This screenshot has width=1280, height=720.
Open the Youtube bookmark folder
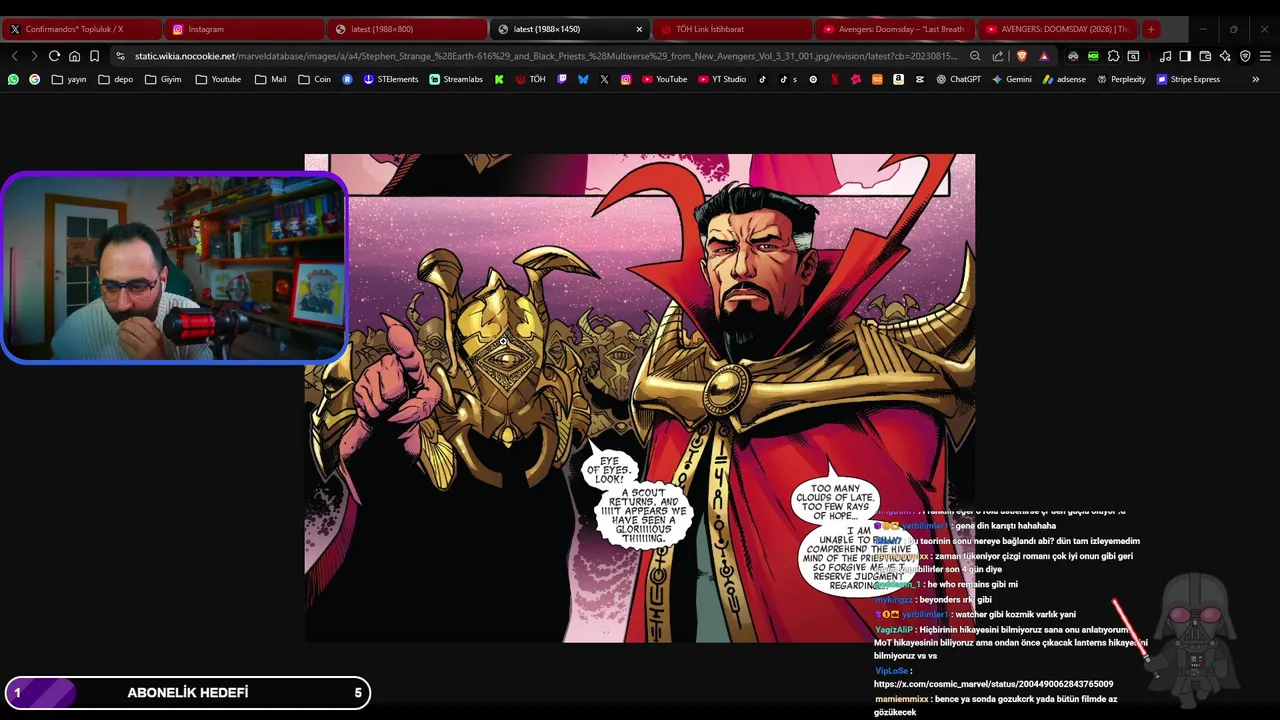click(x=218, y=79)
